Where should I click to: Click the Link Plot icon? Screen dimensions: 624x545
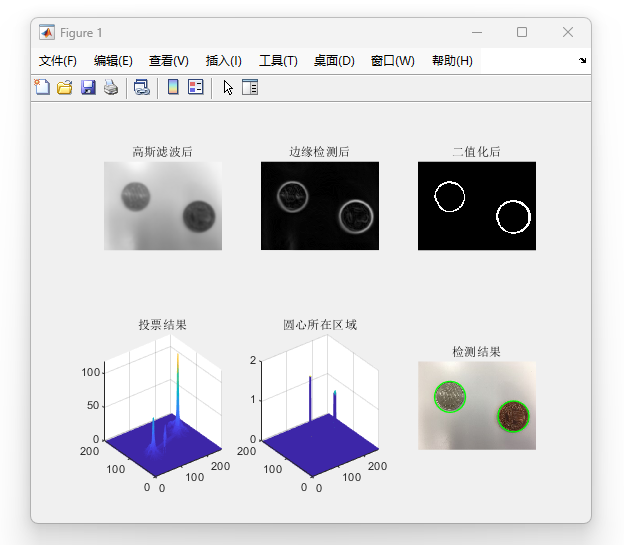142,88
